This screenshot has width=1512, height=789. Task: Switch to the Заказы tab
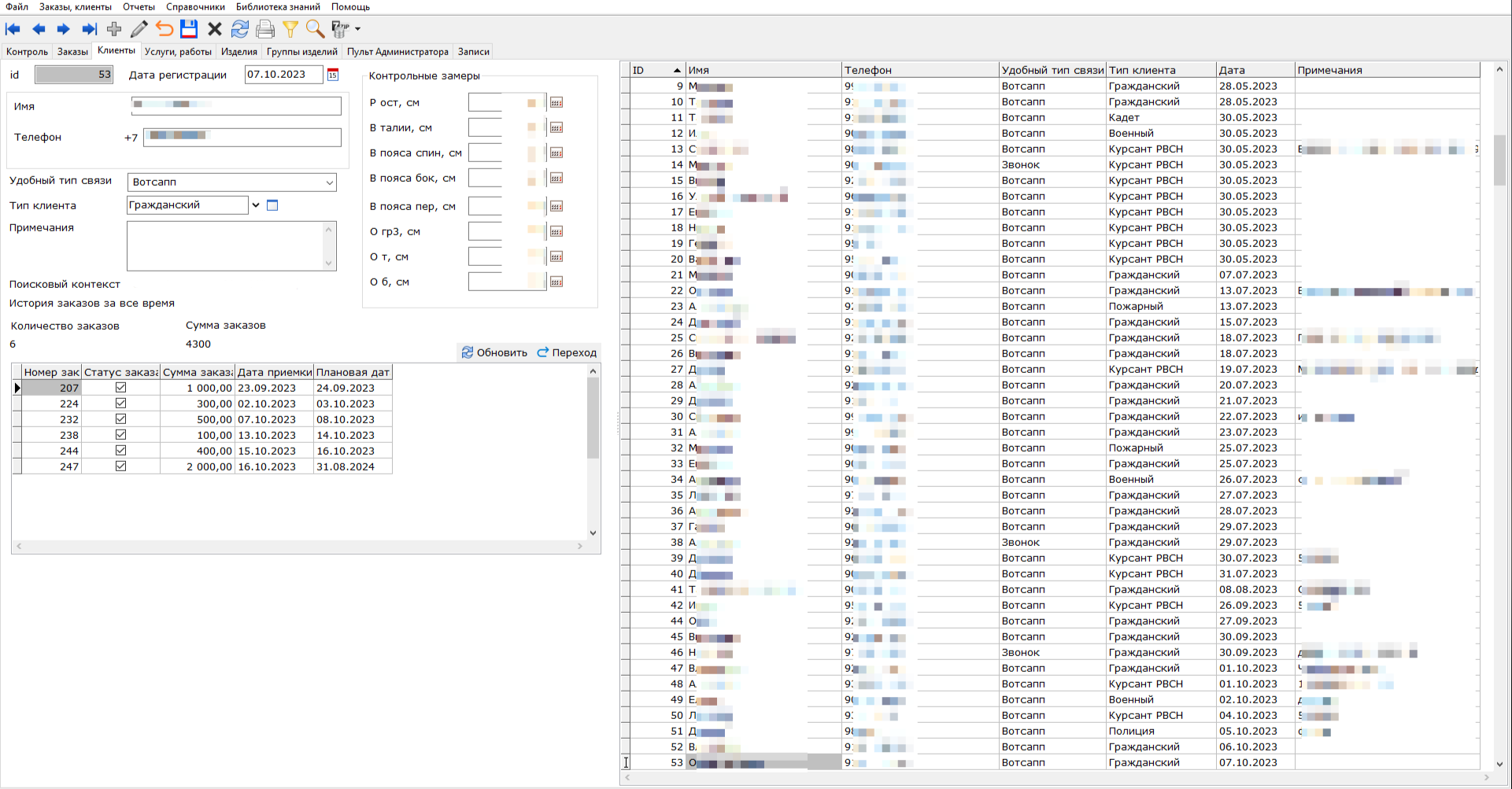72,52
